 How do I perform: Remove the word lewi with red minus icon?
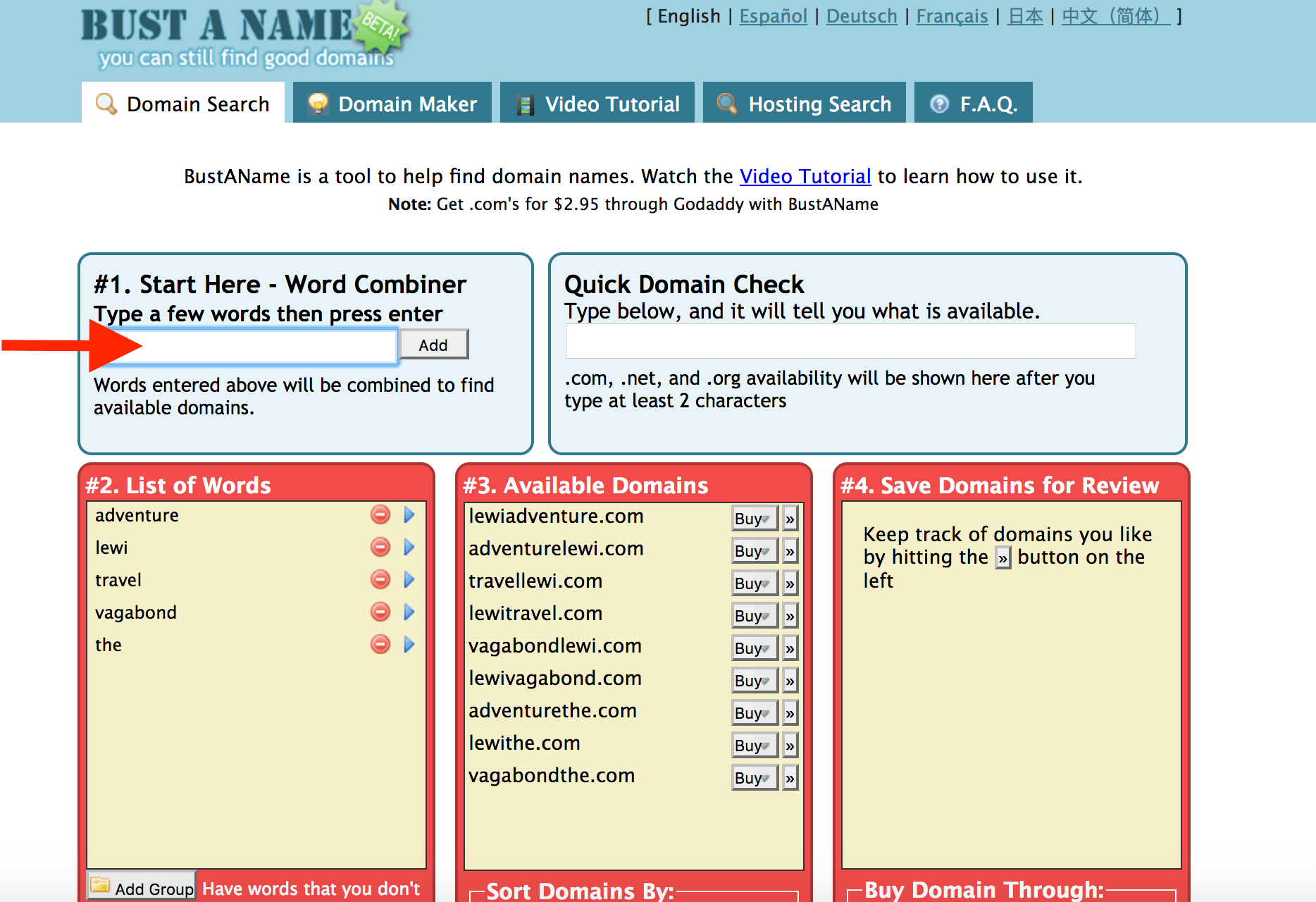[380, 548]
